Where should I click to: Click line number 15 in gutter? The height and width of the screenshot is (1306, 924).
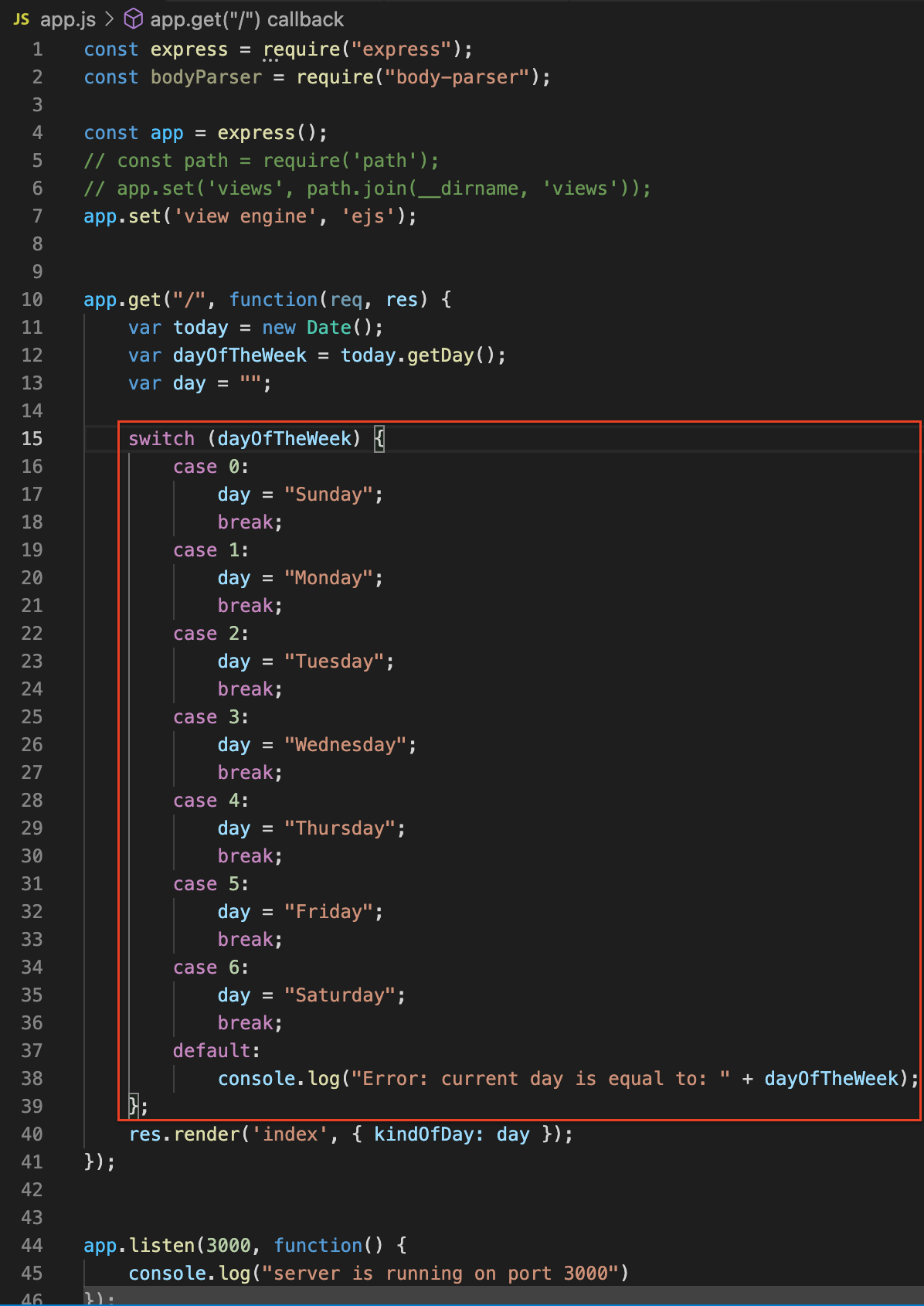click(x=32, y=439)
